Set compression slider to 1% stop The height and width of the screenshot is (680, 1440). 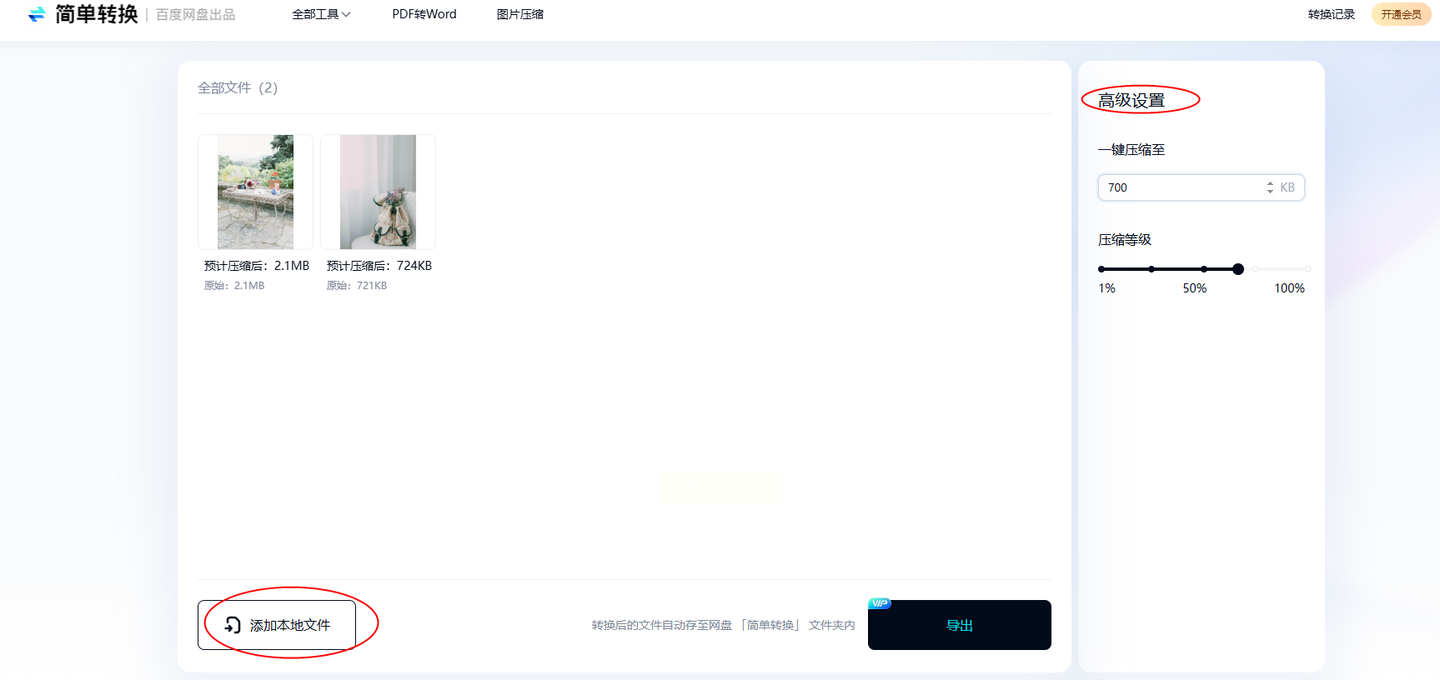pyautogui.click(x=1101, y=269)
